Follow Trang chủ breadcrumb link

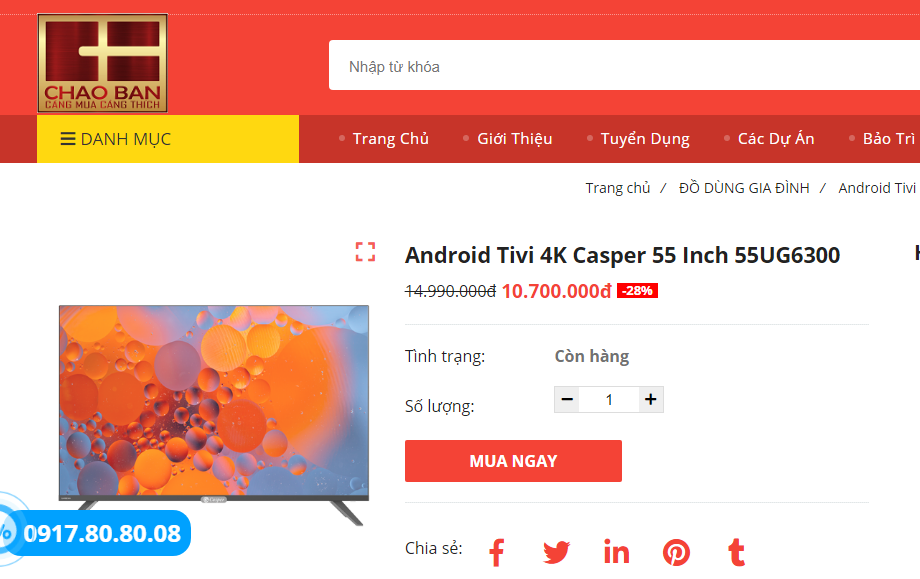point(618,188)
